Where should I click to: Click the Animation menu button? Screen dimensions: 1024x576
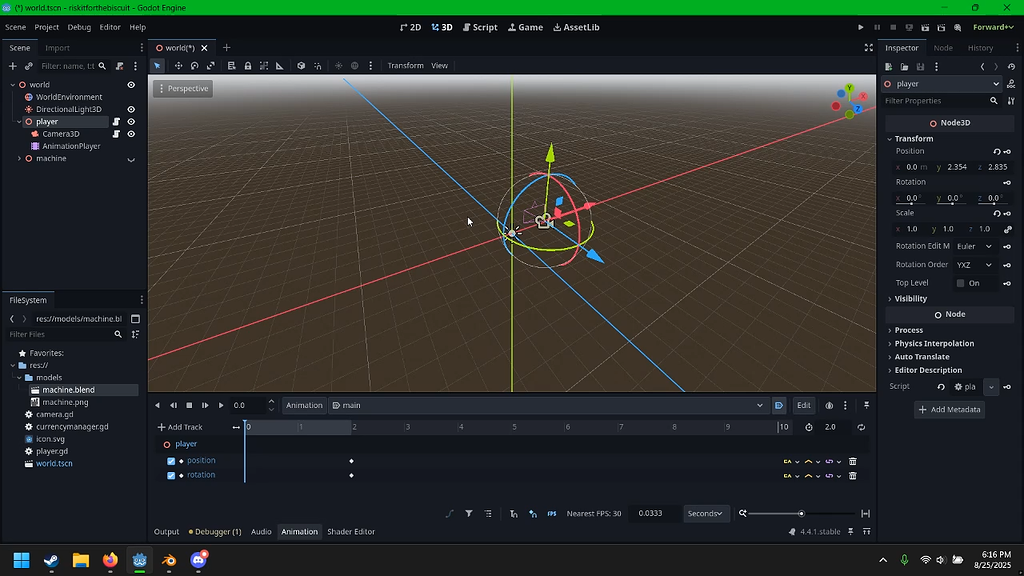click(304, 406)
